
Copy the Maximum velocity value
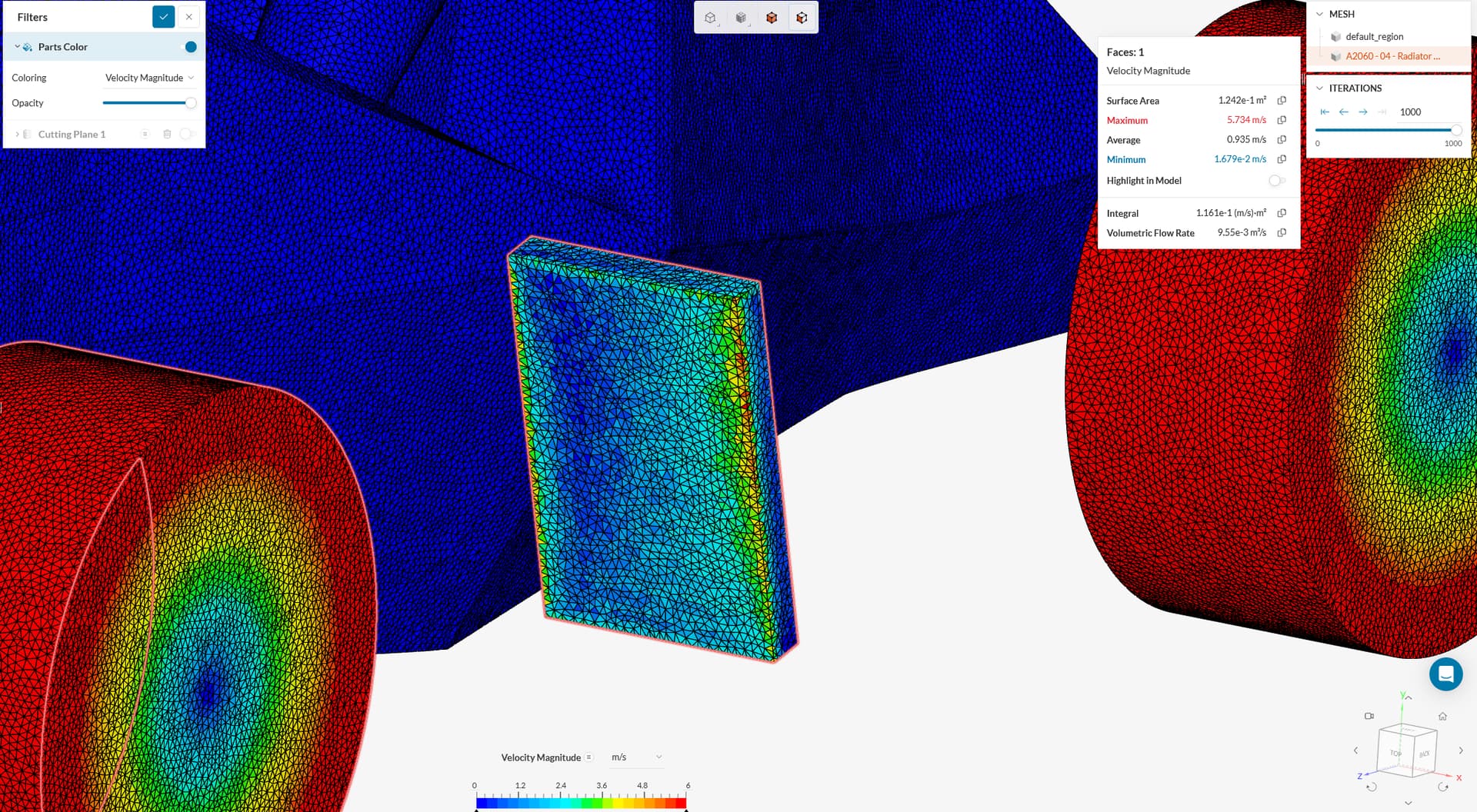[x=1281, y=120]
